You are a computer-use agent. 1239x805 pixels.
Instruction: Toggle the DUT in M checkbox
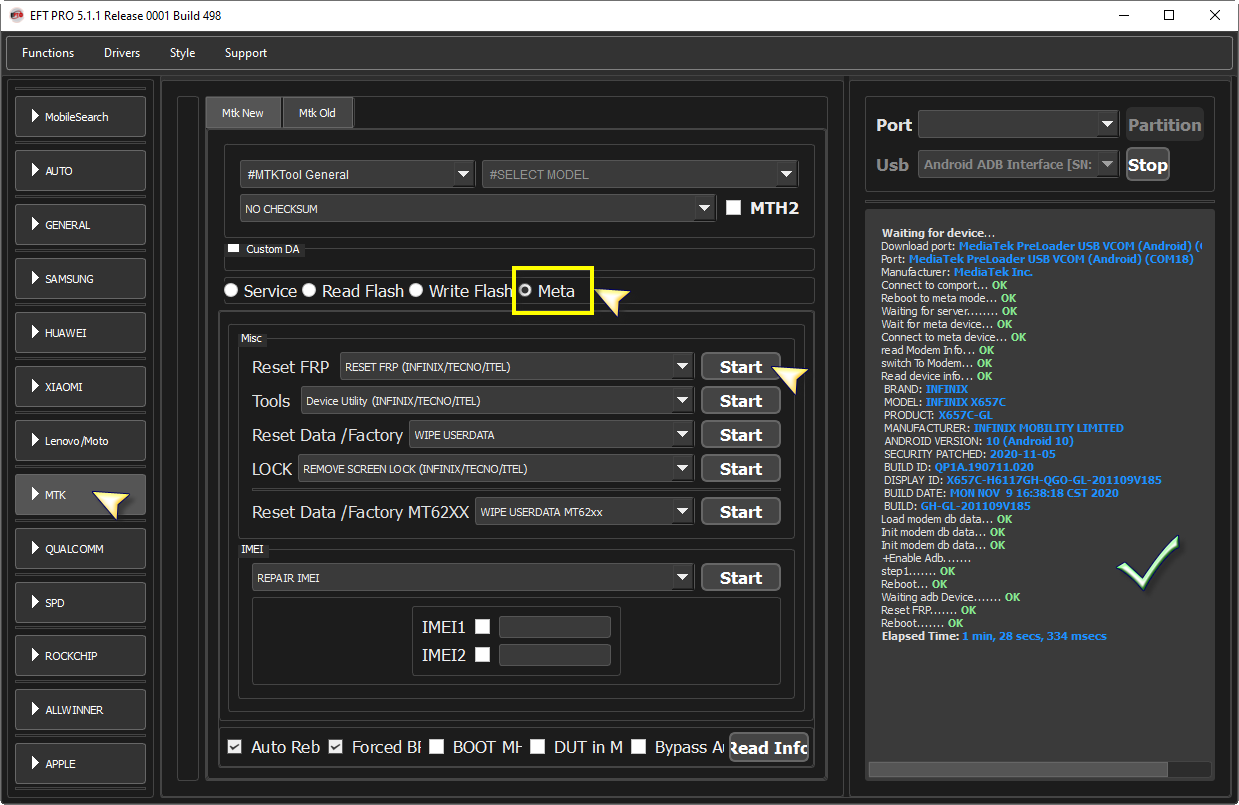click(x=538, y=747)
